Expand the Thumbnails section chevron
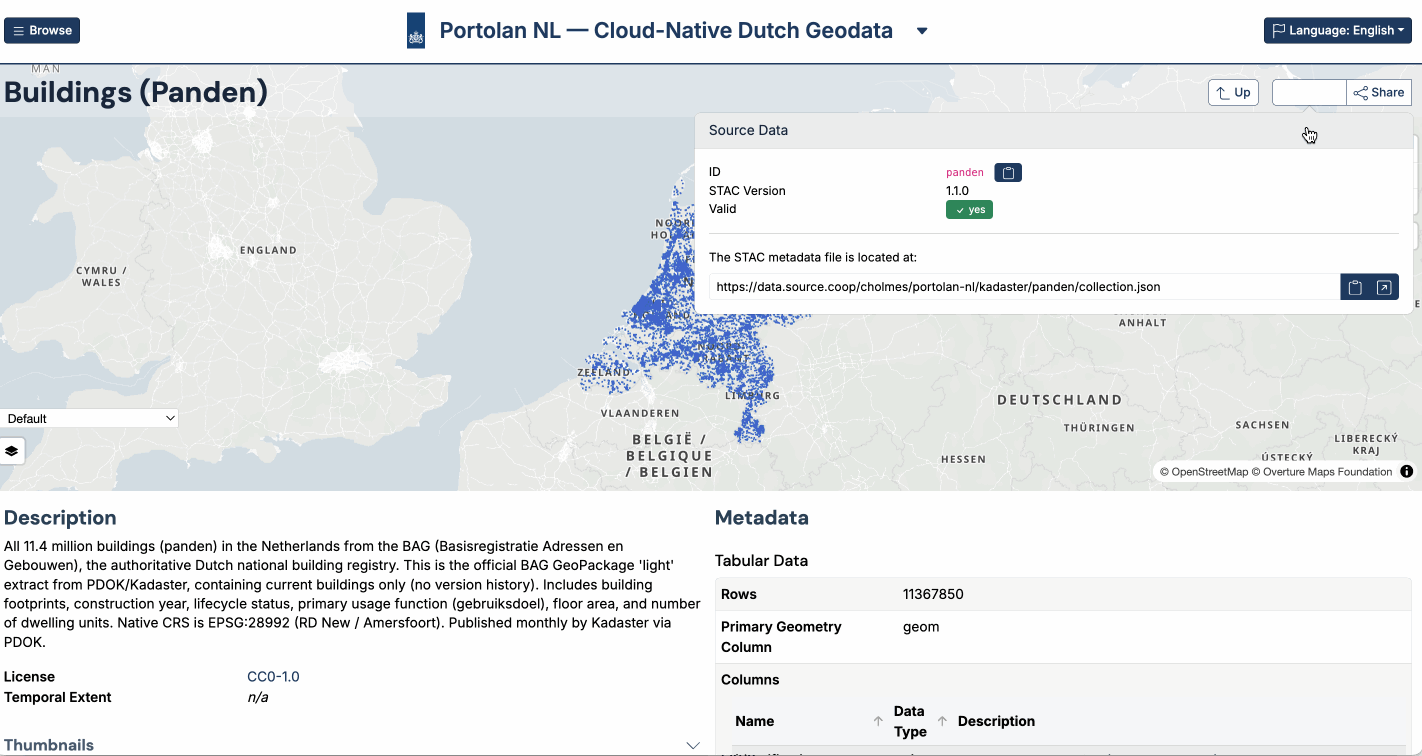 click(x=692, y=746)
